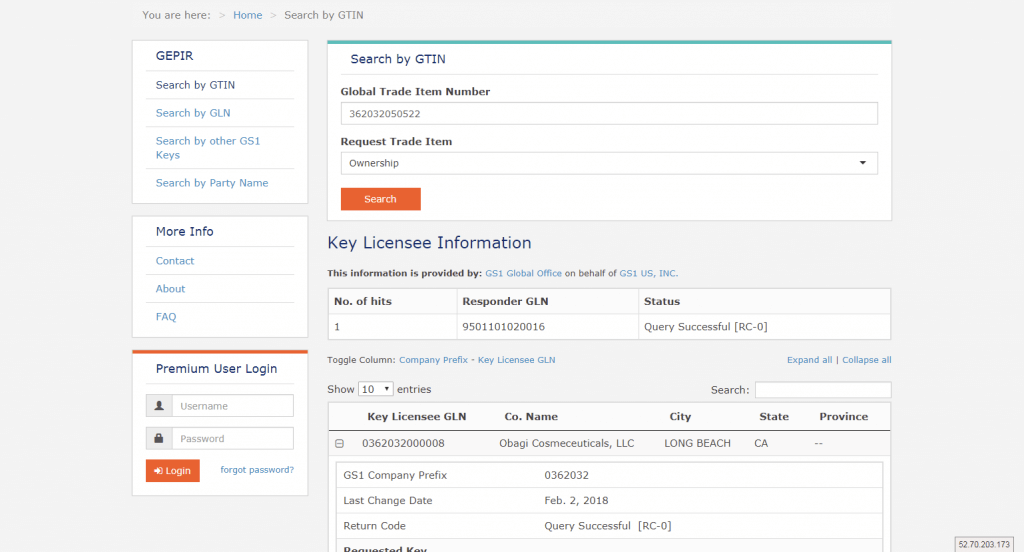Select Search by GTIN sidebar item

coord(195,85)
